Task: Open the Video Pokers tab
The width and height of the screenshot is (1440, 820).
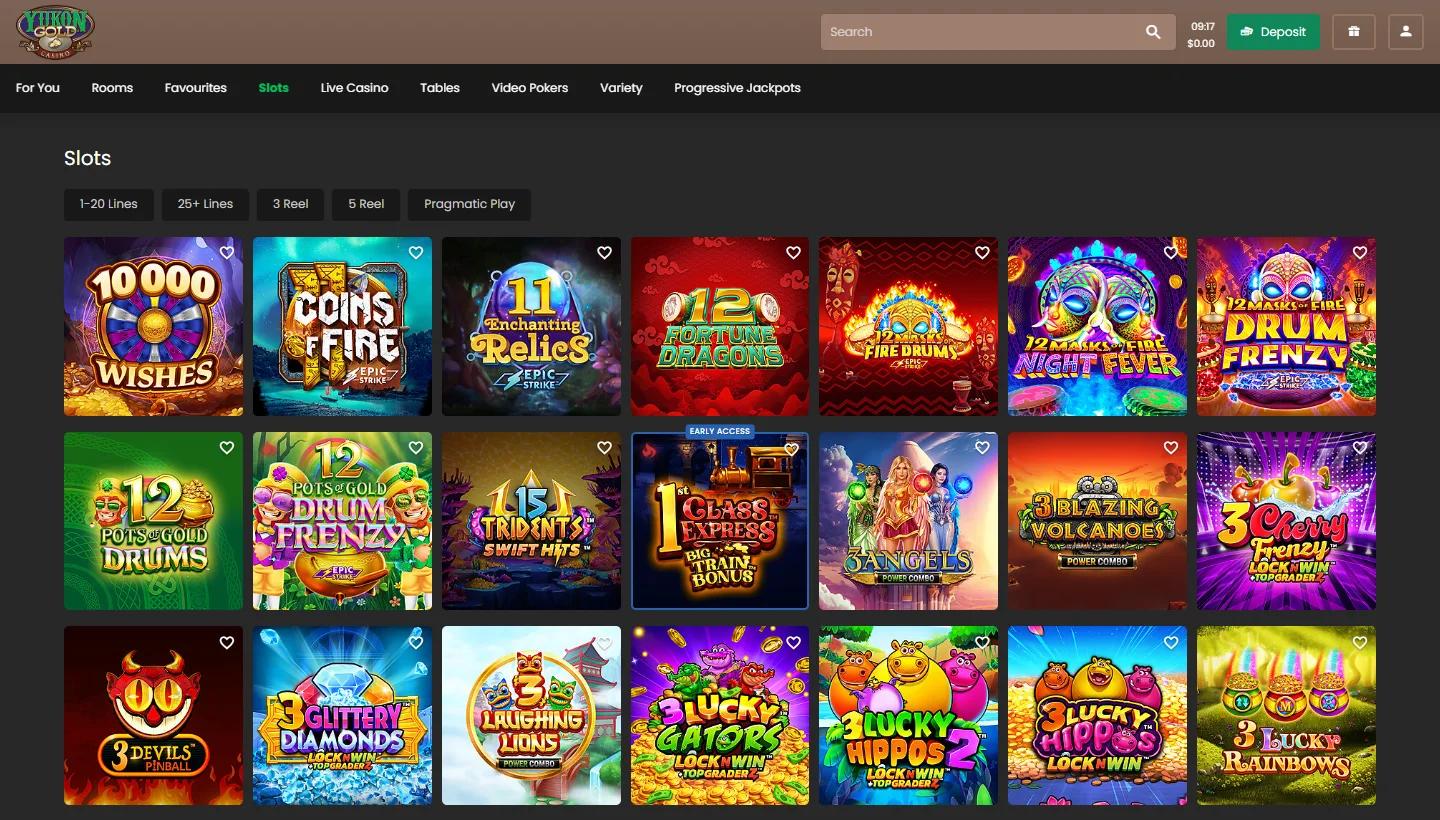Action: (x=530, y=88)
